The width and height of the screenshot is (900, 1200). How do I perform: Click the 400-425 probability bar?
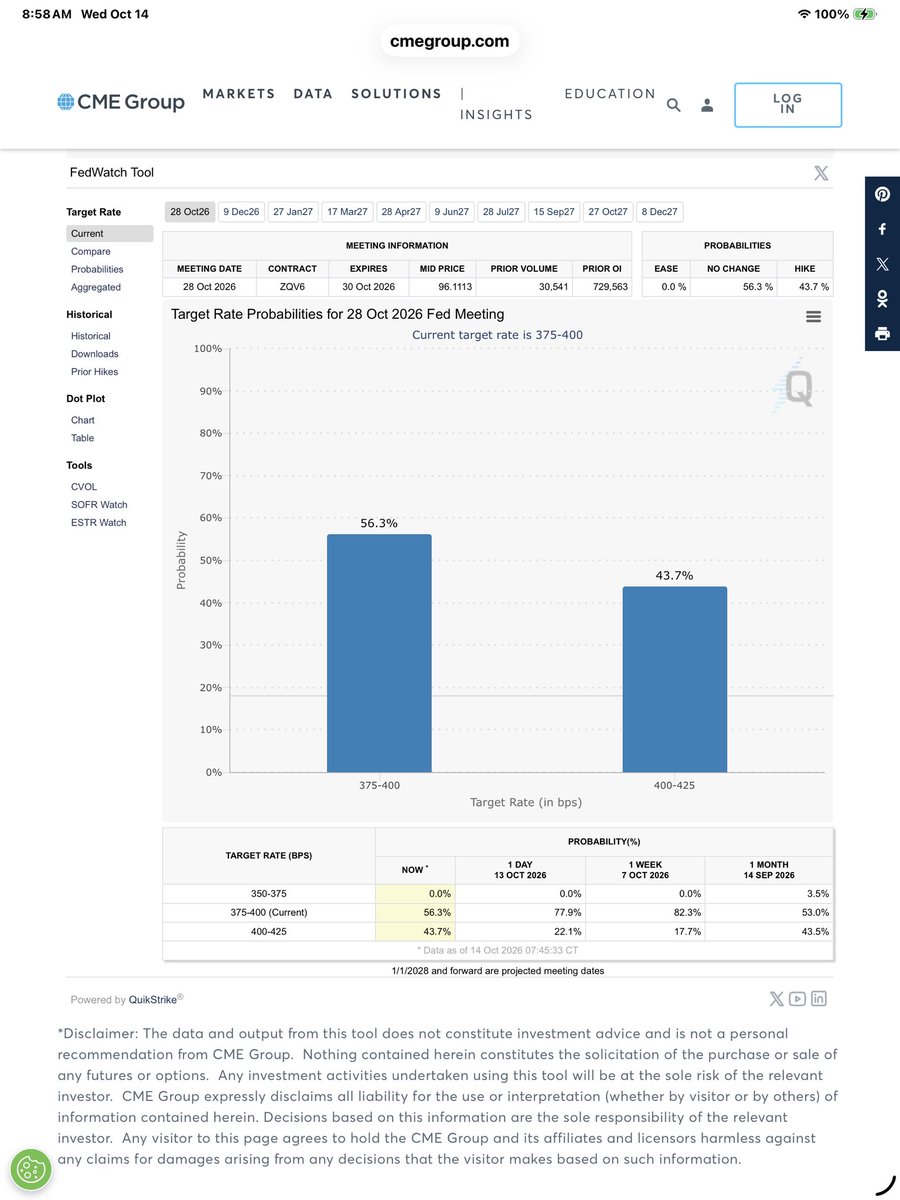pos(675,680)
